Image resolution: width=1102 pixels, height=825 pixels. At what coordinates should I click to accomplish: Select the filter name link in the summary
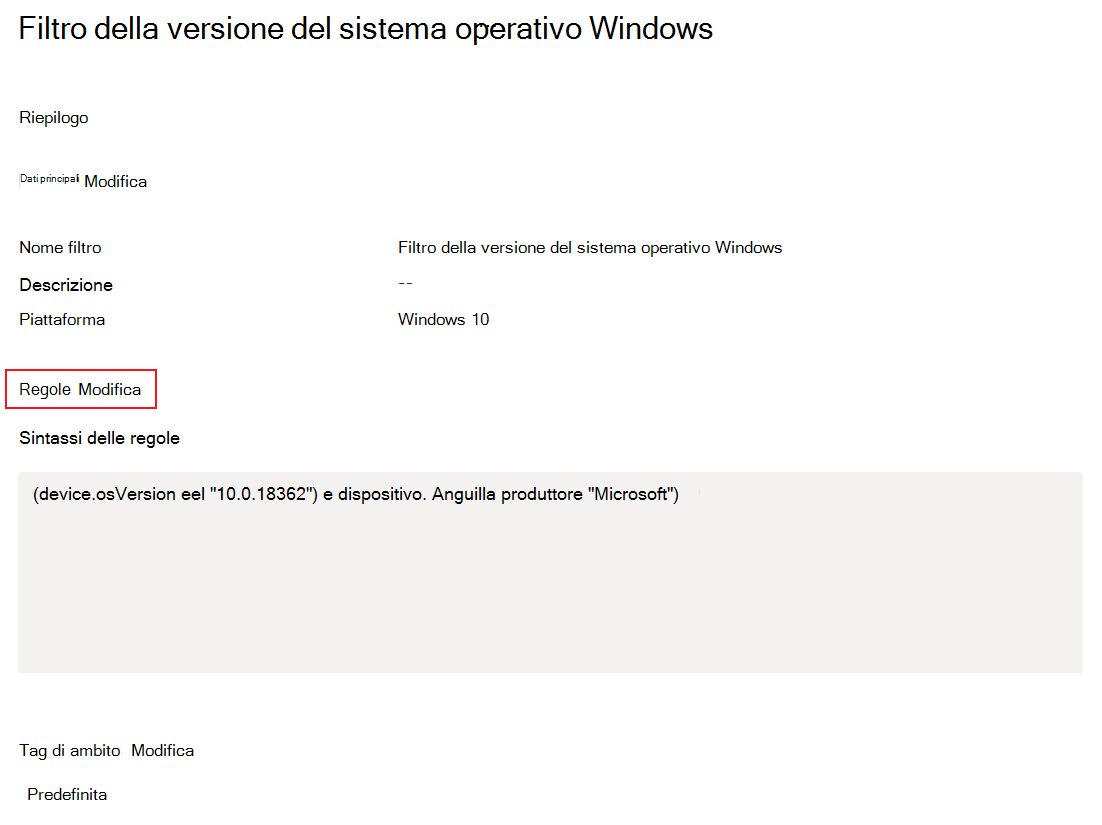[589, 247]
